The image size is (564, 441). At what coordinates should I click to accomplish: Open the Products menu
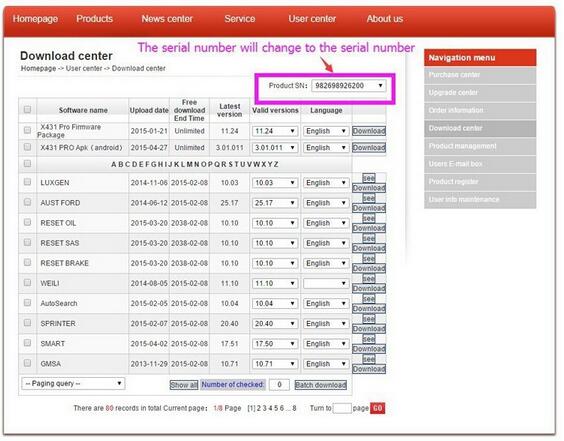click(x=95, y=19)
